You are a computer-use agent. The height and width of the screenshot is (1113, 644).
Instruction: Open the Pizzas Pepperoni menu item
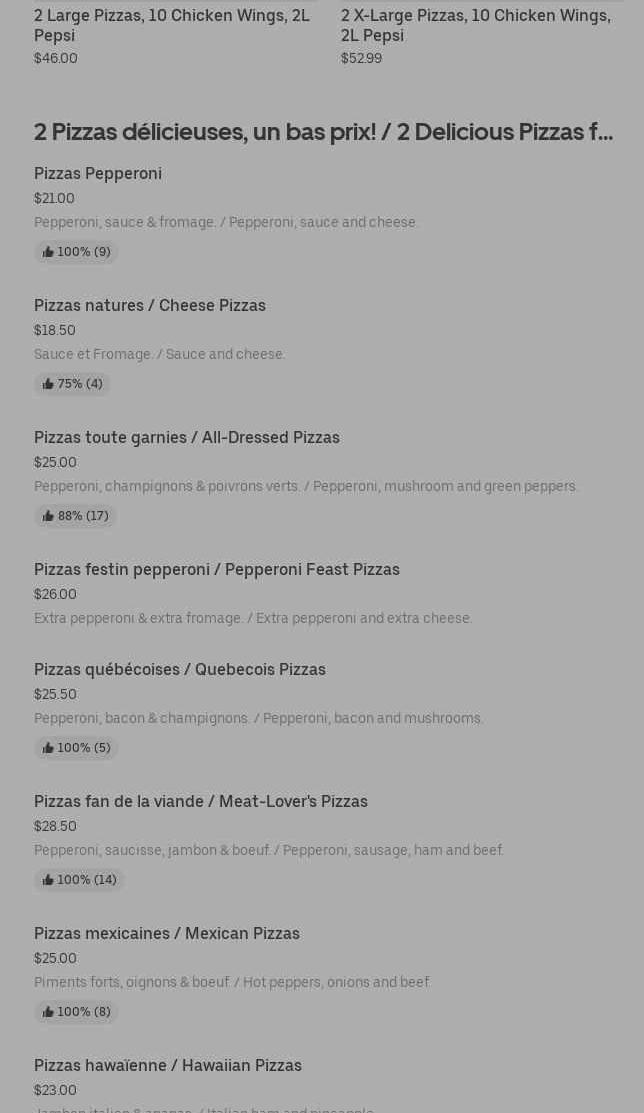click(x=98, y=173)
